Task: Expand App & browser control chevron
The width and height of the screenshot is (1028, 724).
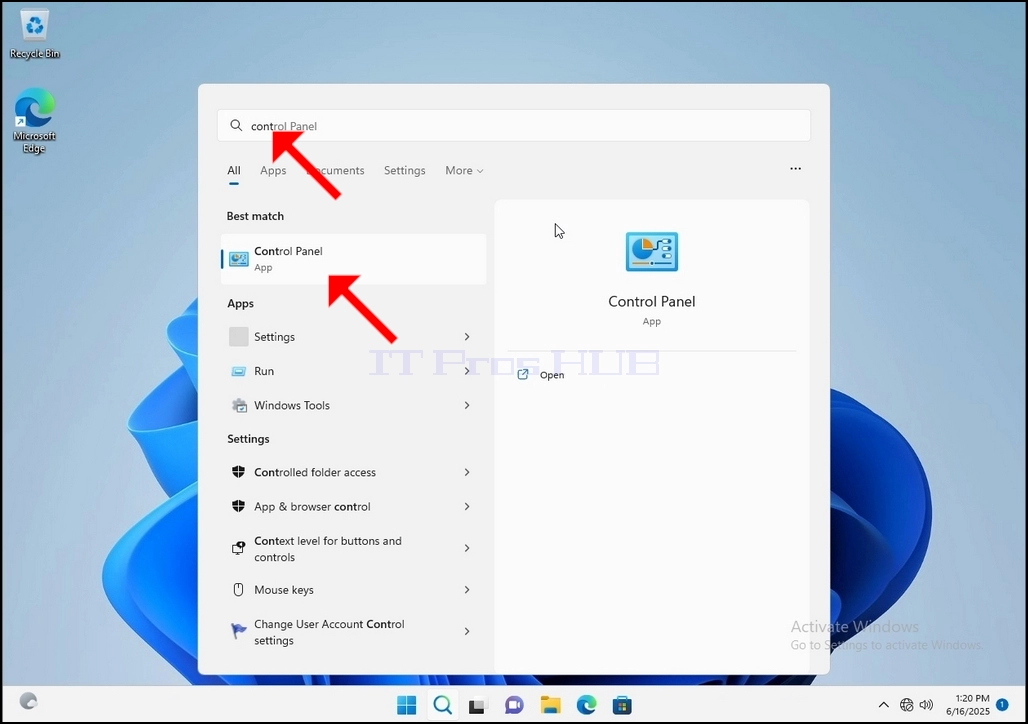Action: (x=467, y=506)
